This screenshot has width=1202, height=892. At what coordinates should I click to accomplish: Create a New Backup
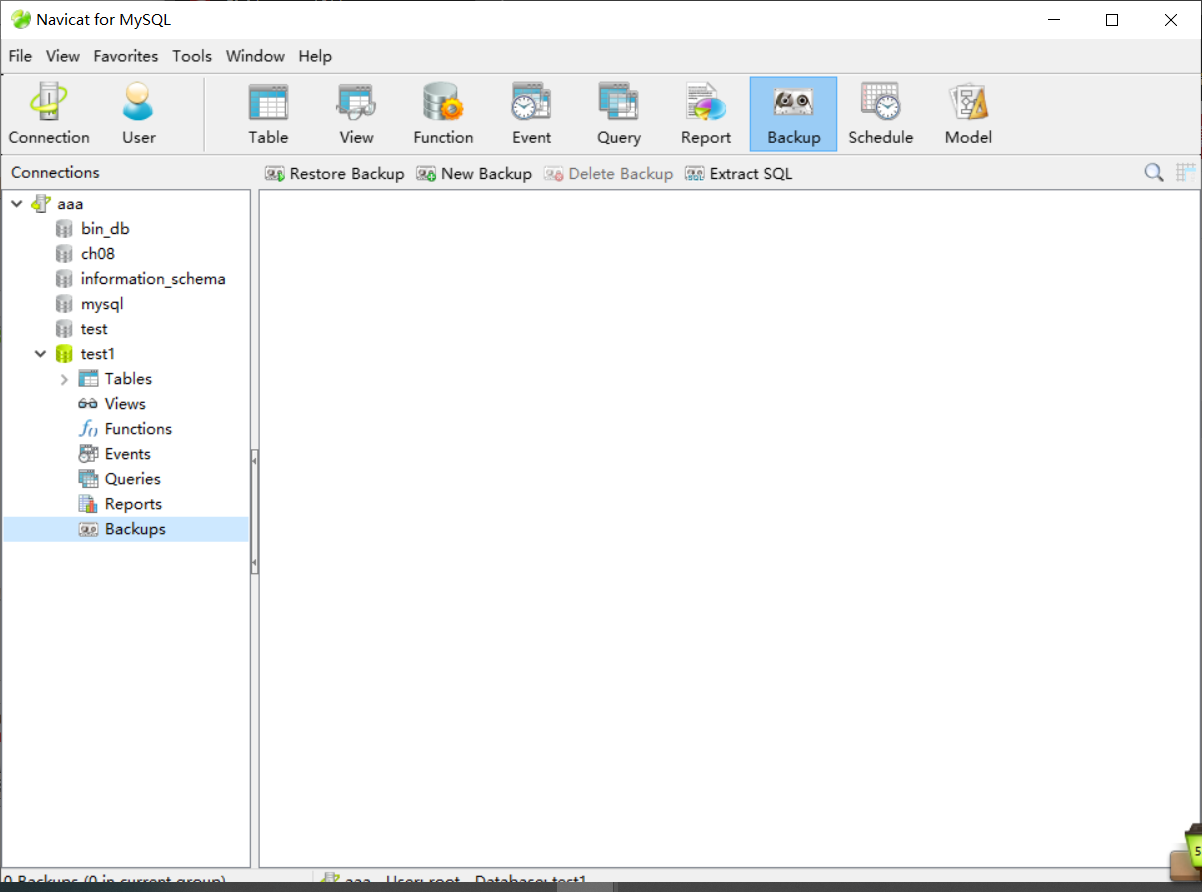[x=474, y=174]
